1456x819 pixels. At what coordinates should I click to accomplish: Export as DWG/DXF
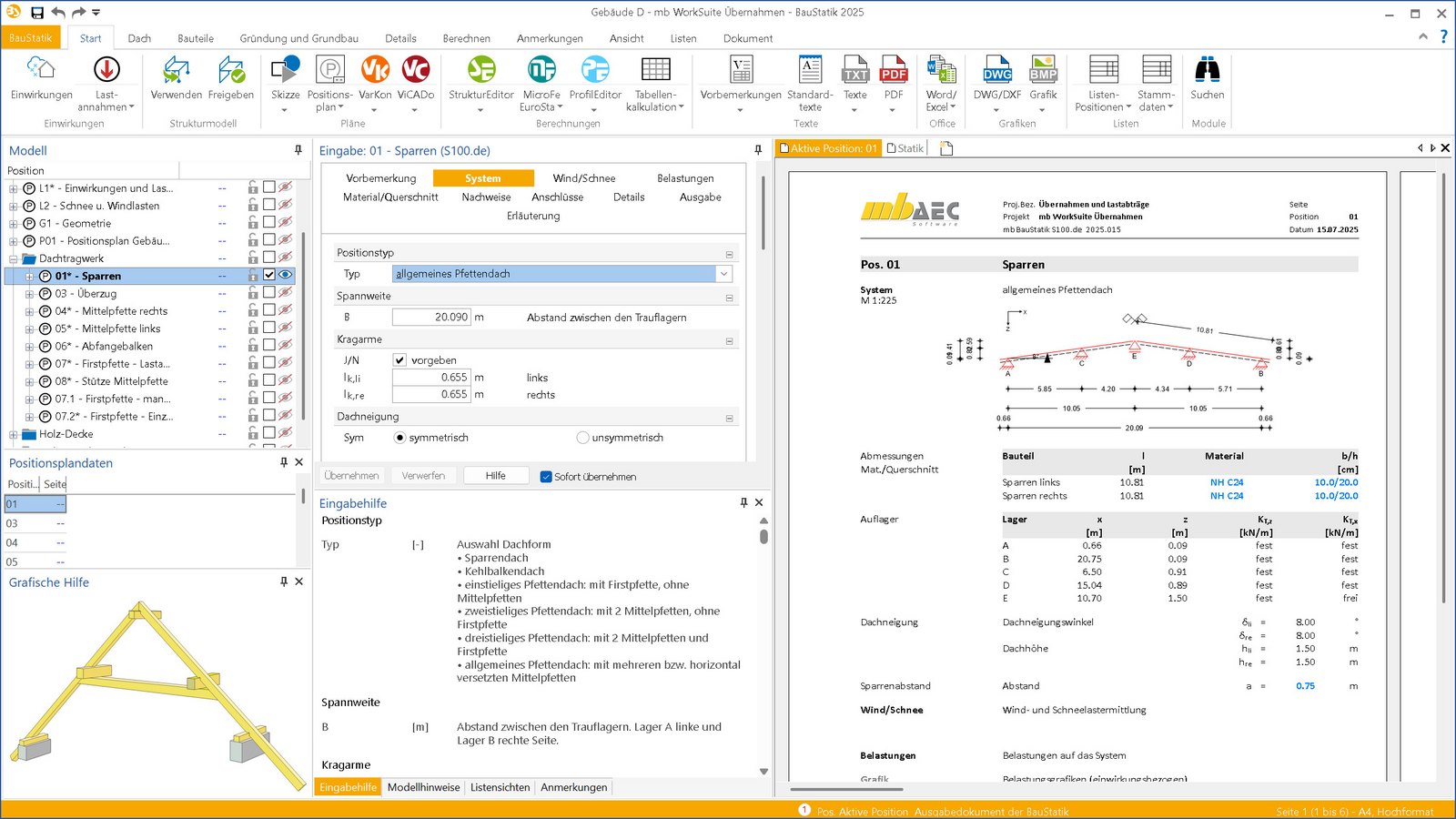tap(997, 82)
